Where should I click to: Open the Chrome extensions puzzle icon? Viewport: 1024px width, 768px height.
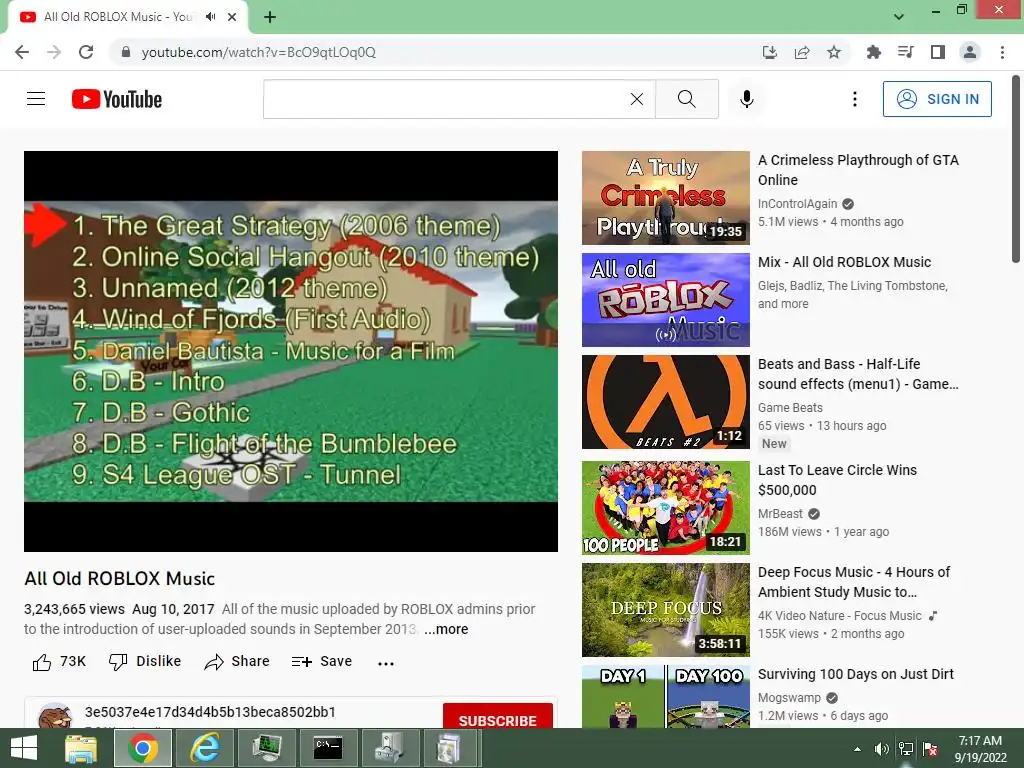874,52
